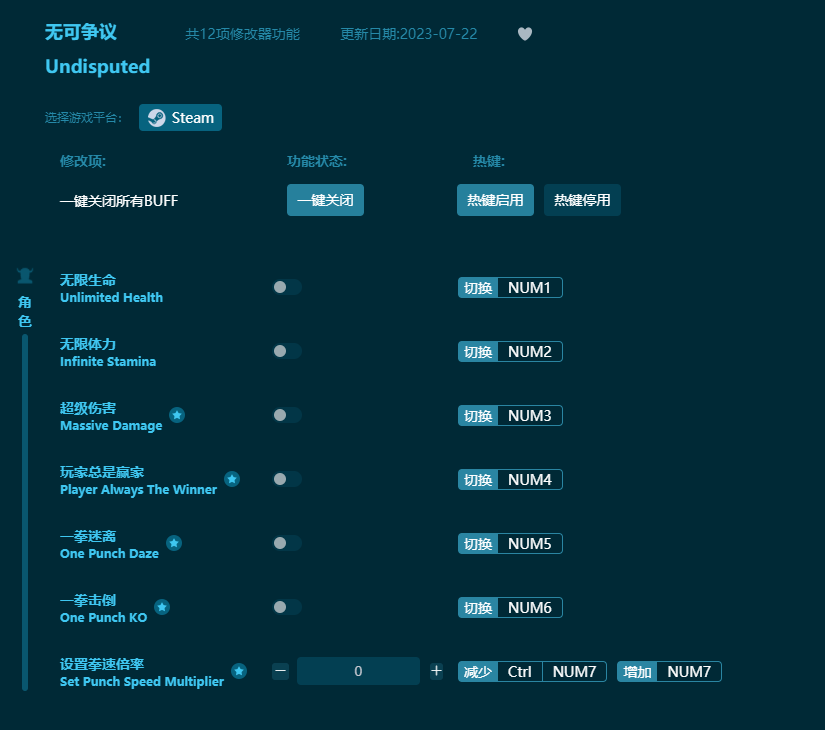Image resolution: width=825 pixels, height=730 pixels.
Task: Click the 一键关闭 button to disable all buffs
Action: 325,200
